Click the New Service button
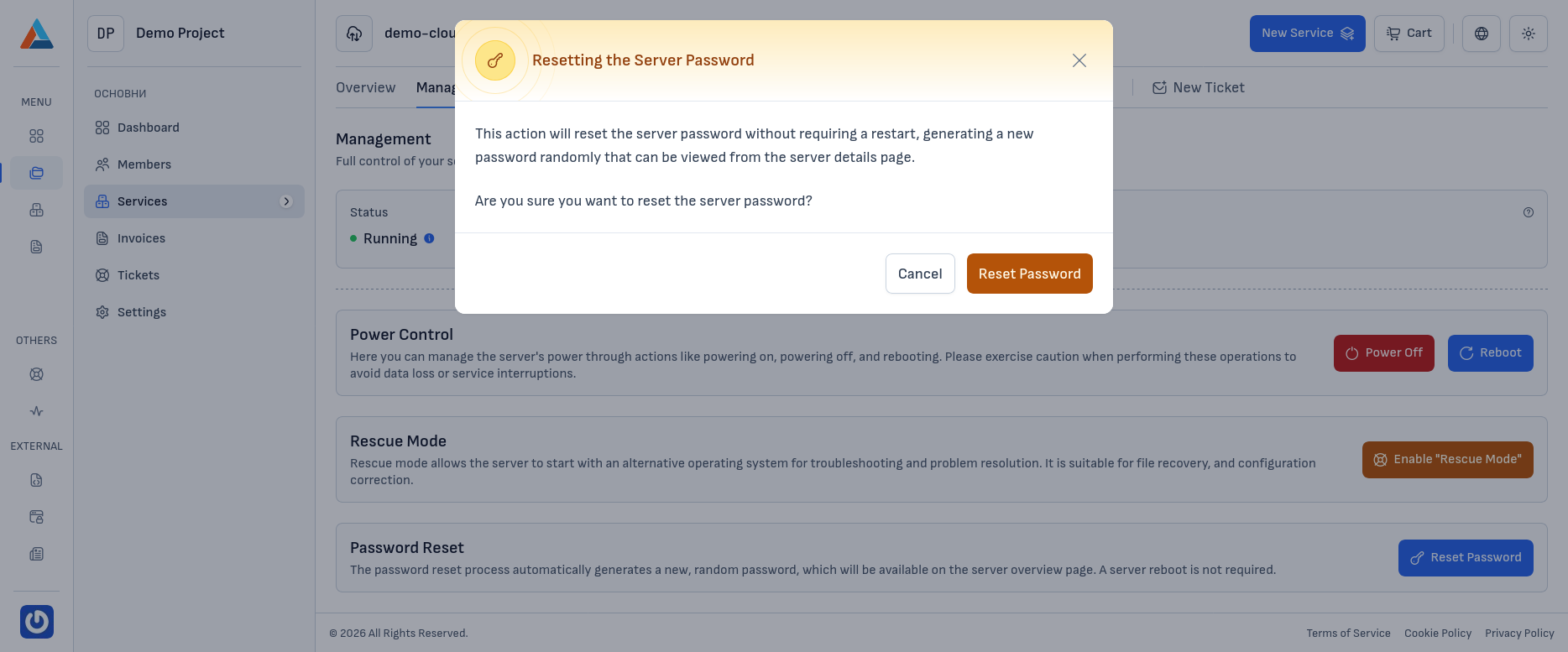Viewport: 1568px width, 652px height. tap(1307, 34)
